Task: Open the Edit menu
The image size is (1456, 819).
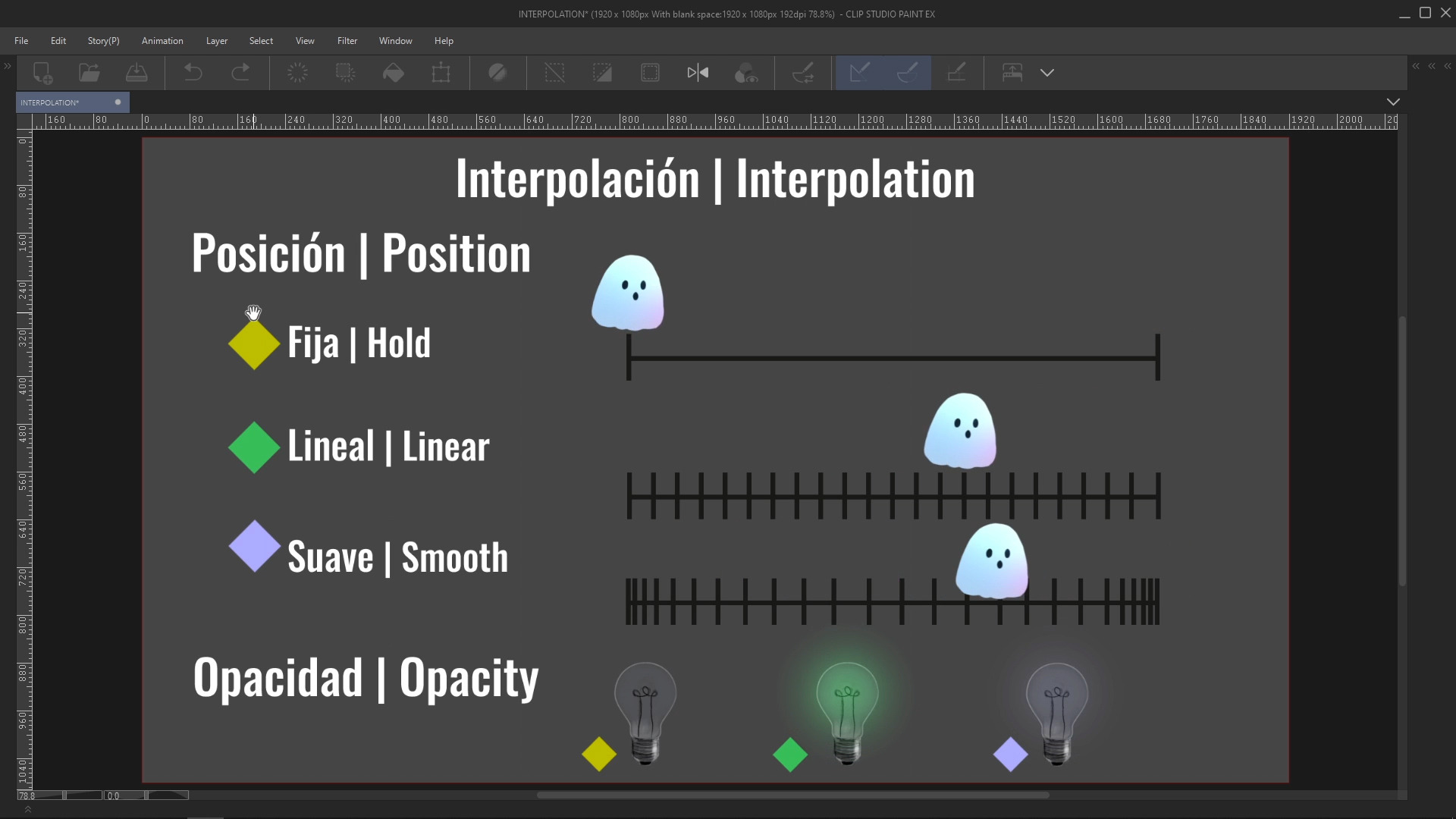Action: coord(58,41)
